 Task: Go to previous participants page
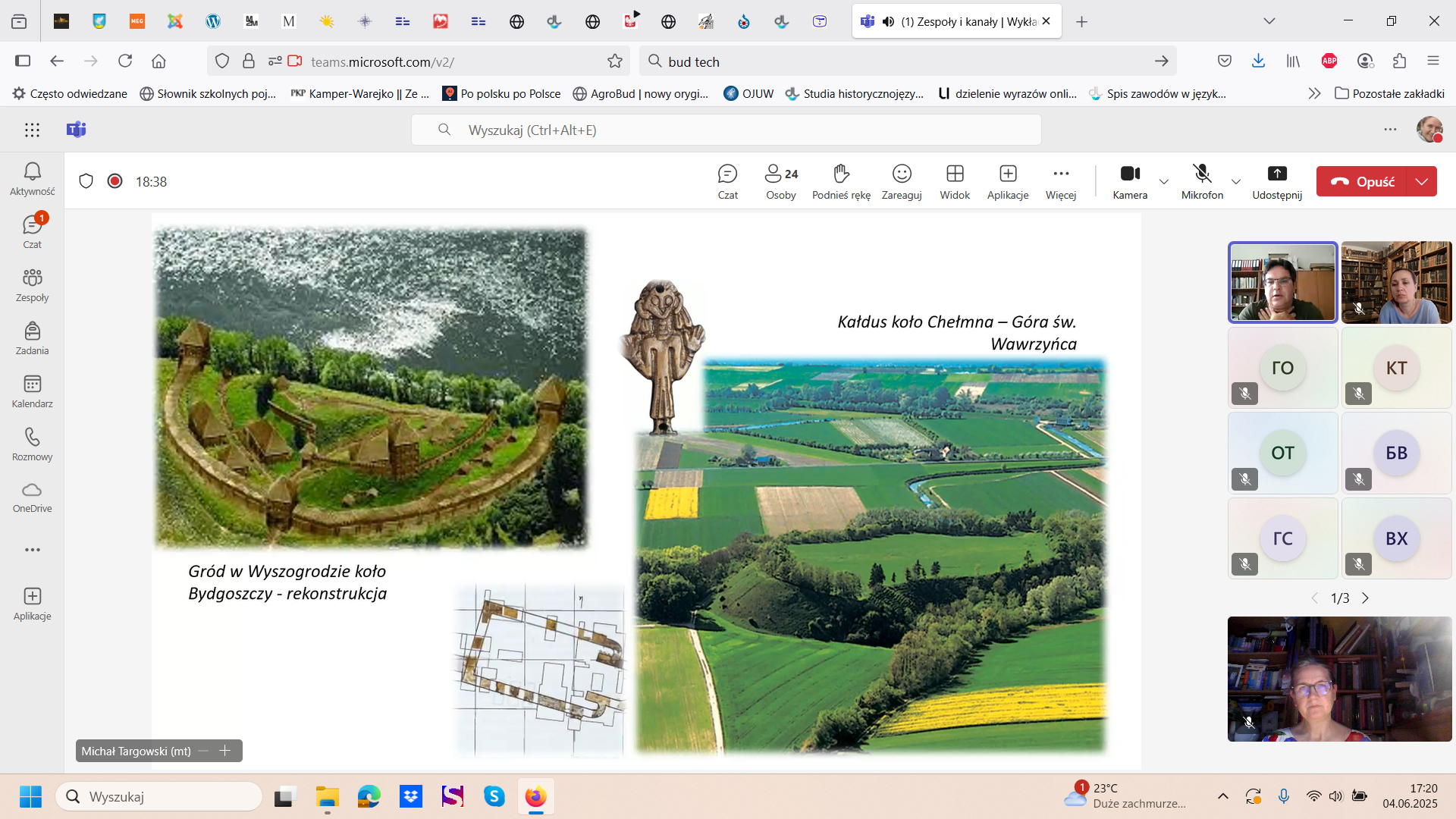pos(1315,598)
